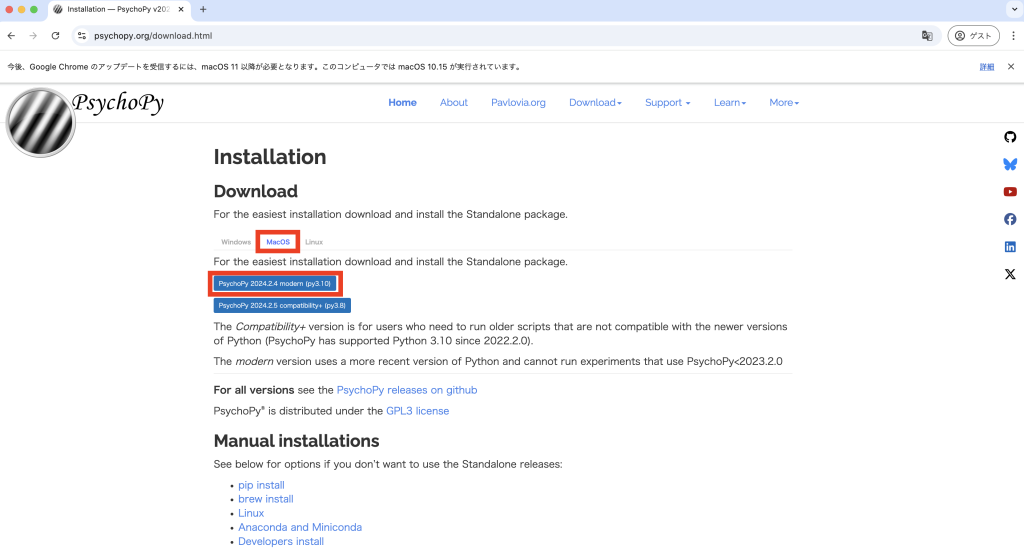Open the GitHub icon in the sidebar

coord(1010,137)
